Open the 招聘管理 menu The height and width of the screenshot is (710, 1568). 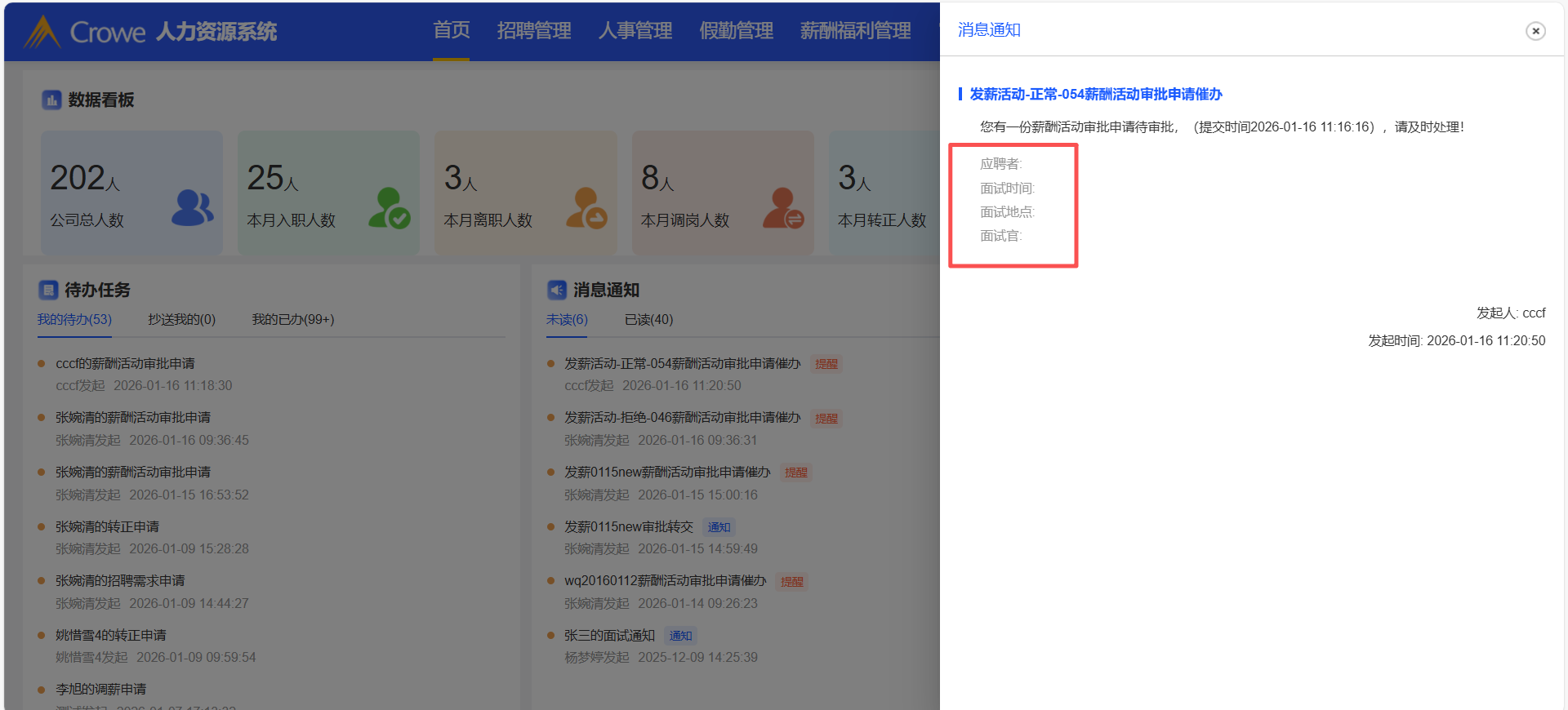coord(534,30)
